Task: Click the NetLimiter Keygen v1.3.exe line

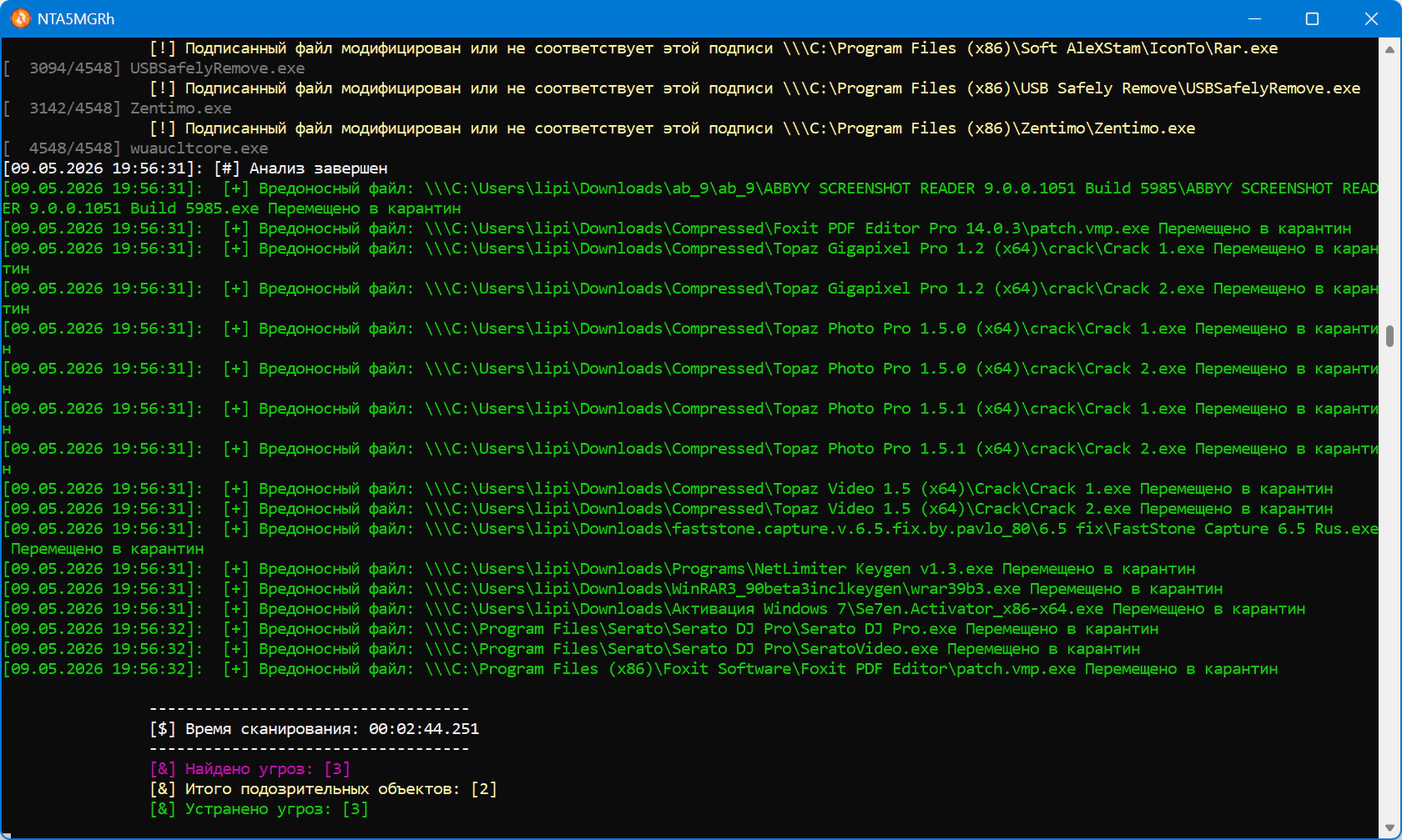Action: tap(599, 569)
